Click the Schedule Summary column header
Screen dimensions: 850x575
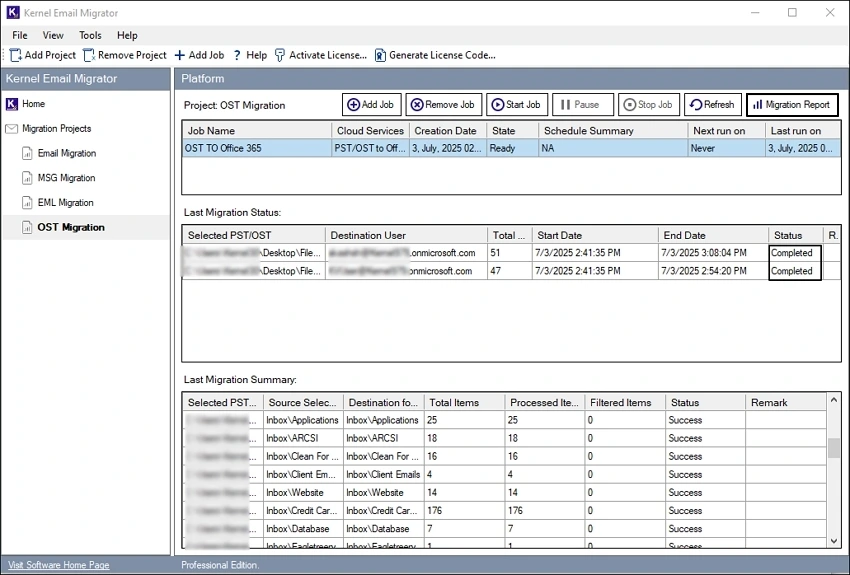pyautogui.click(x=613, y=131)
